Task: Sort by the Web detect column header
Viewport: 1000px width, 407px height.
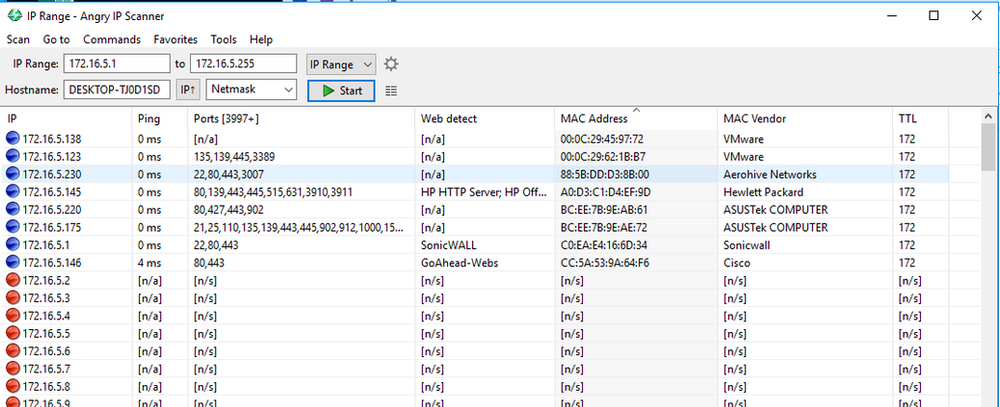Action: point(485,119)
